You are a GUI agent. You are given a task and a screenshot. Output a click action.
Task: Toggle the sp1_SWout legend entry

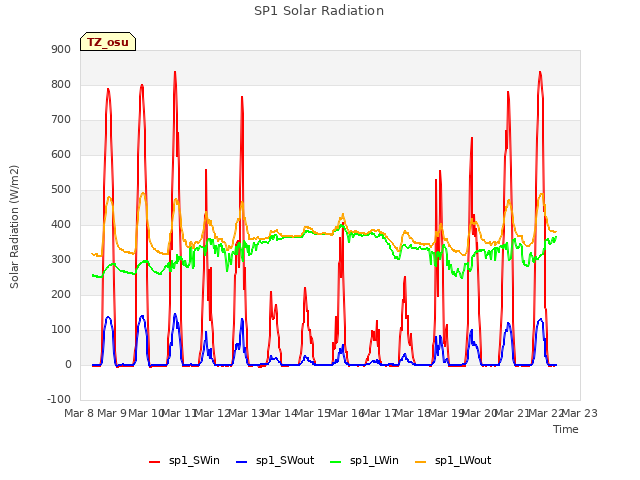click(275, 461)
